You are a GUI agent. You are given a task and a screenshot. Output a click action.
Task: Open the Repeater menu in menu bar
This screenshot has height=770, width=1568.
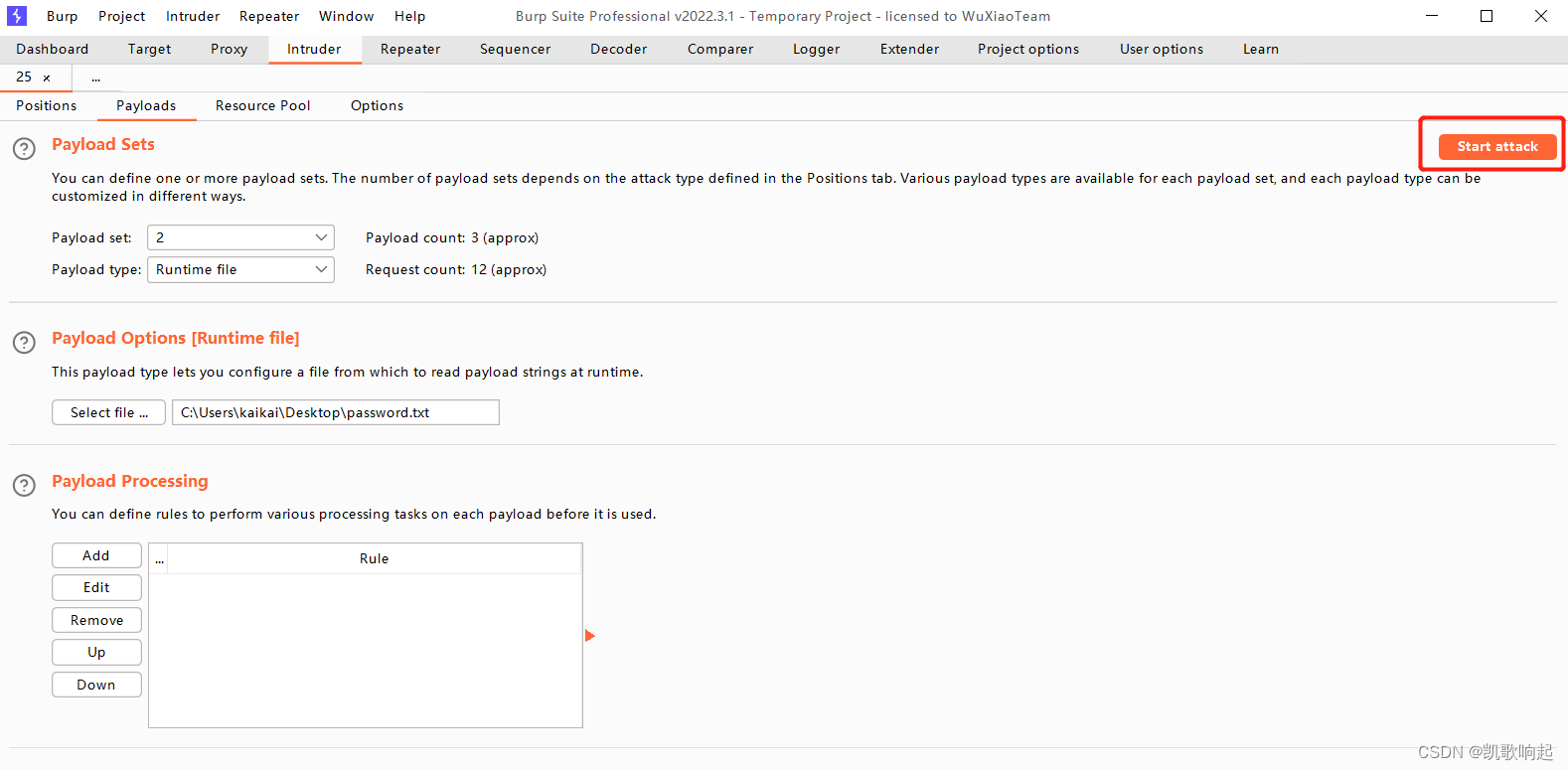(269, 16)
